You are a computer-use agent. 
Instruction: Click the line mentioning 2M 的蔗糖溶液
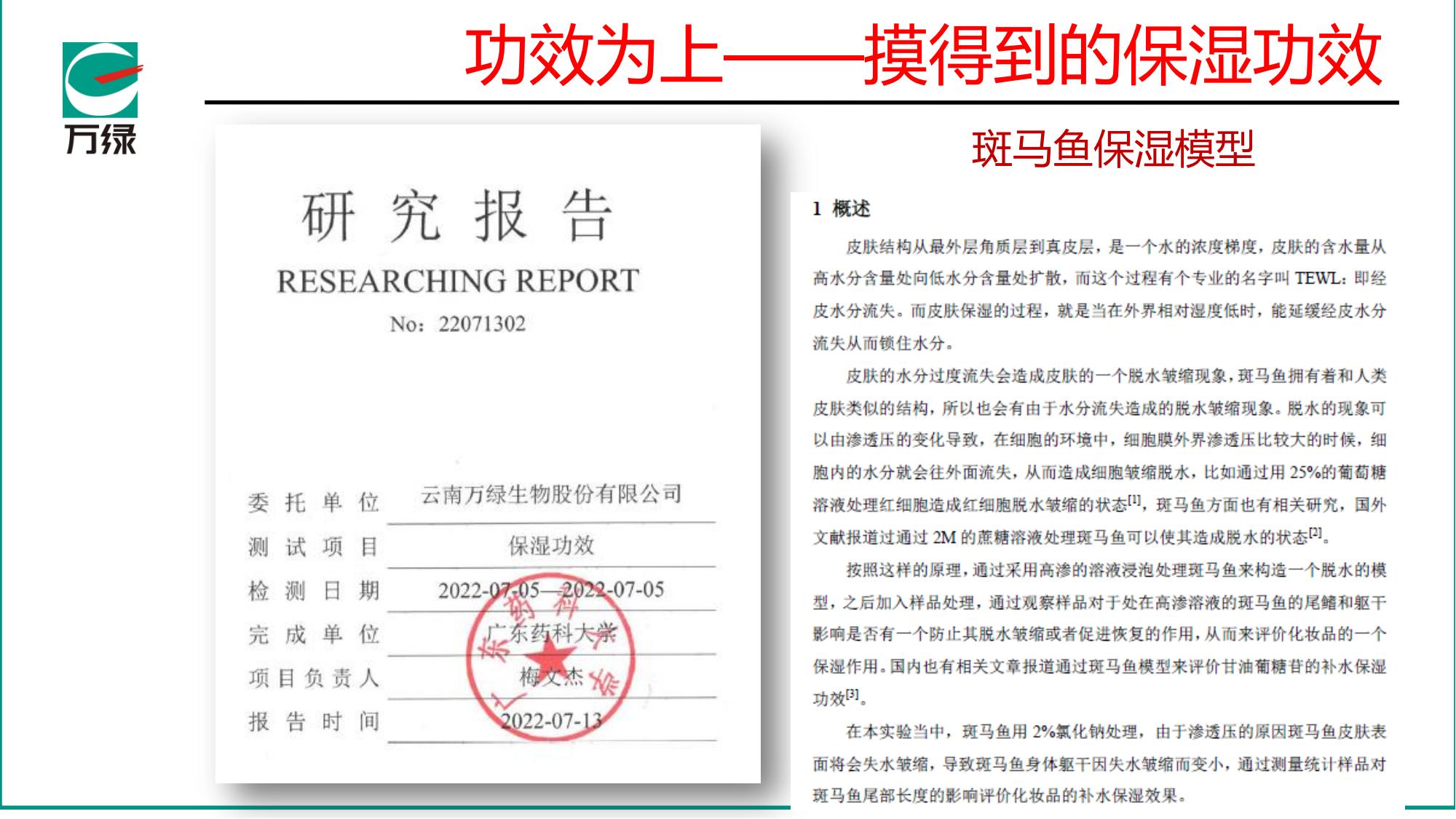coord(1072,537)
